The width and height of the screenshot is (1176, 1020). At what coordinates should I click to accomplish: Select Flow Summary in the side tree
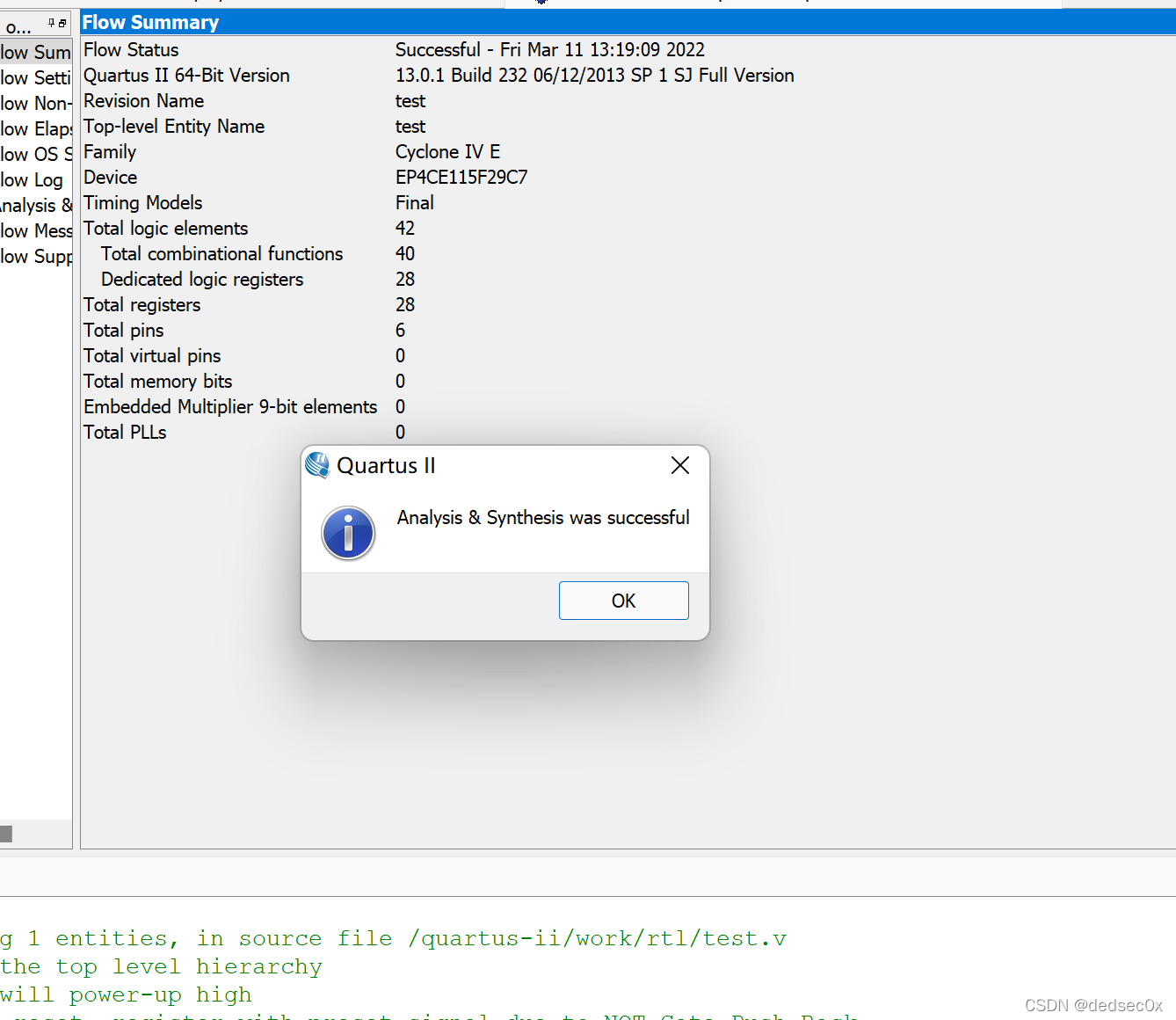[x=36, y=53]
